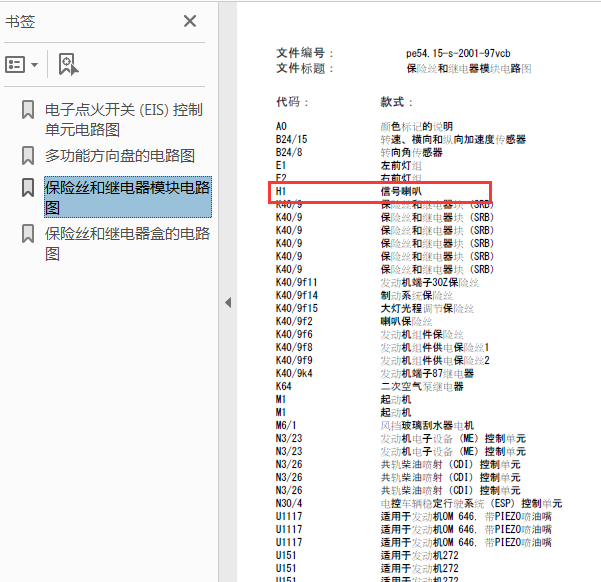The image size is (601, 582).
Task: Click 转向角传感器 description
Action: click(x=411, y=153)
